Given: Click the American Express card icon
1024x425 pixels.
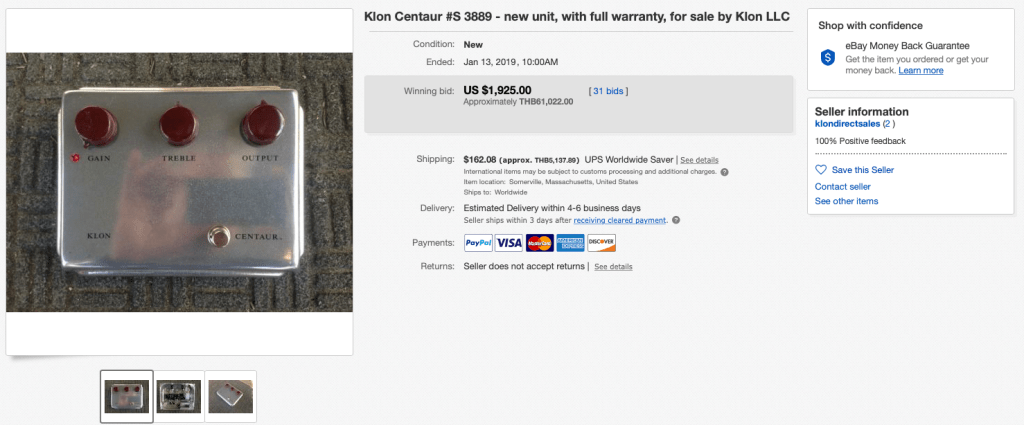Looking at the screenshot, I should pyautogui.click(x=571, y=243).
